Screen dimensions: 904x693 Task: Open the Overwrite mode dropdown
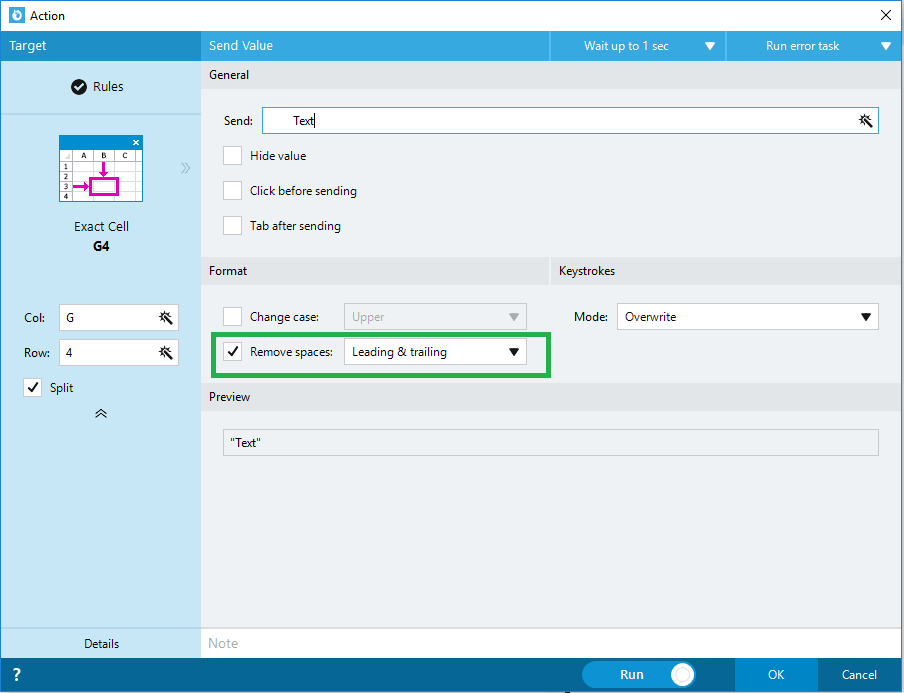pyautogui.click(x=748, y=317)
